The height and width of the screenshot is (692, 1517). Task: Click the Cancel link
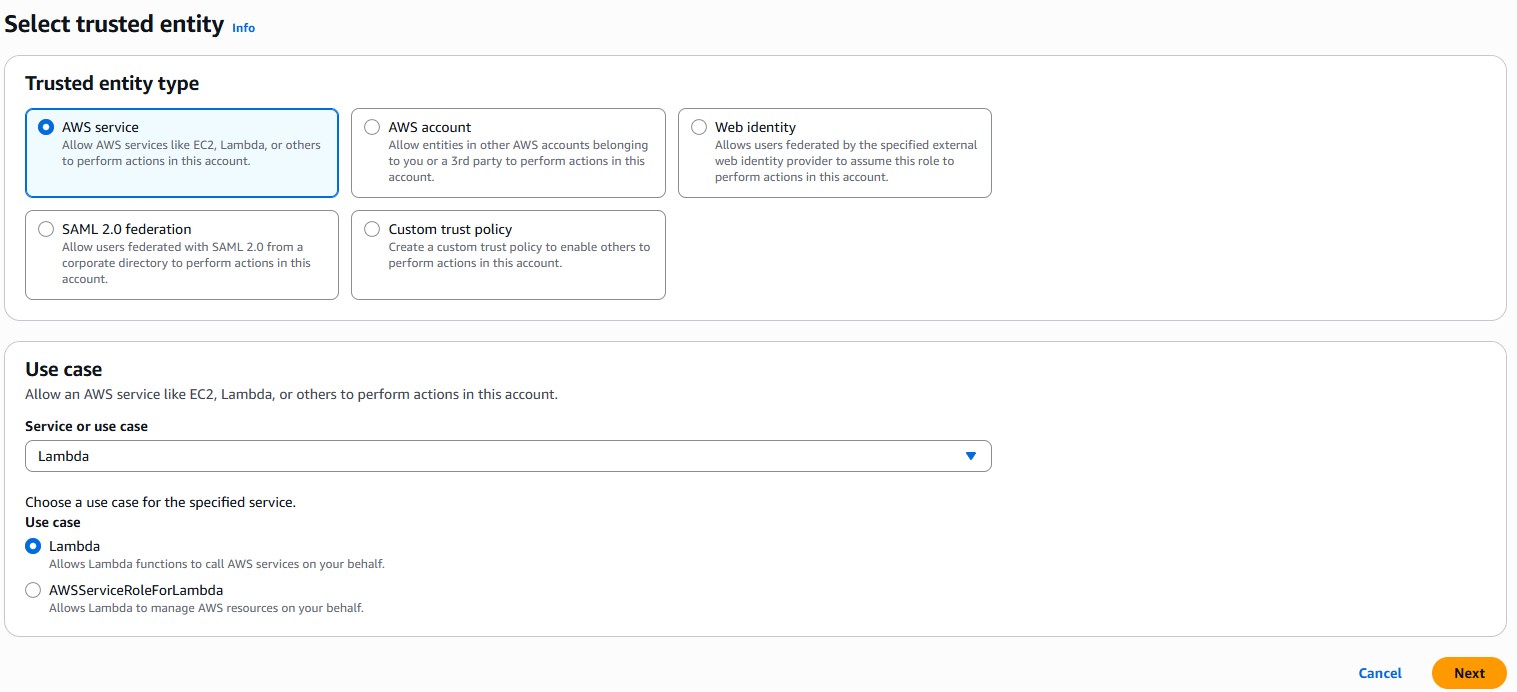tap(1380, 673)
